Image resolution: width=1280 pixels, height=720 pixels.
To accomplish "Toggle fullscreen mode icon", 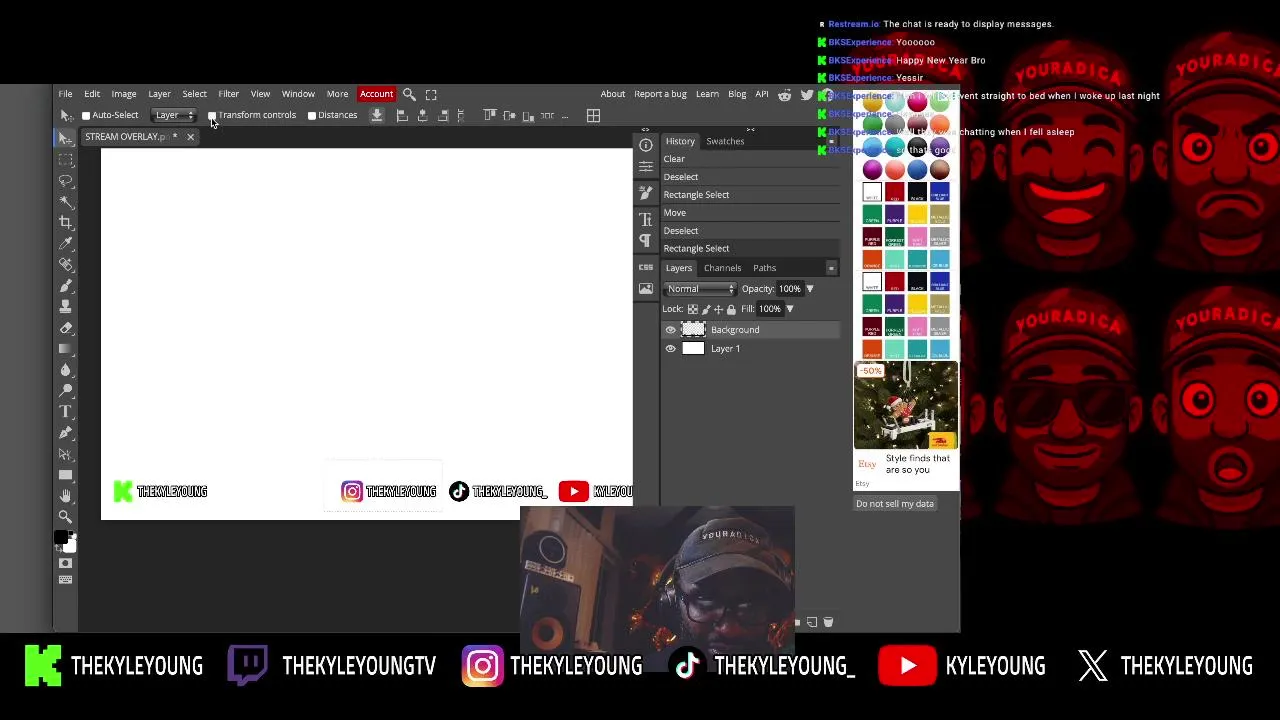I will click(x=431, y=94).
